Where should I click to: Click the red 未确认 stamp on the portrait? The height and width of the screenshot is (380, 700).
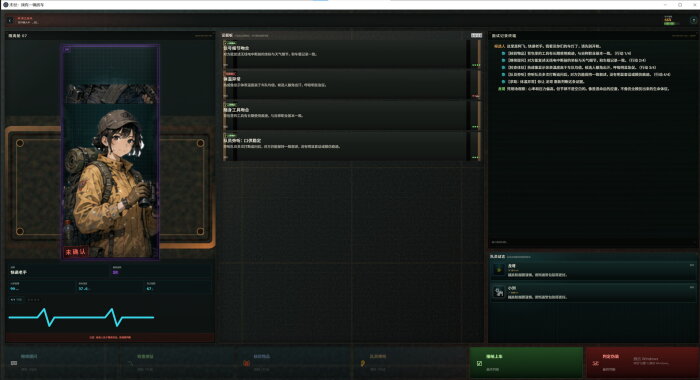[76, 252]
